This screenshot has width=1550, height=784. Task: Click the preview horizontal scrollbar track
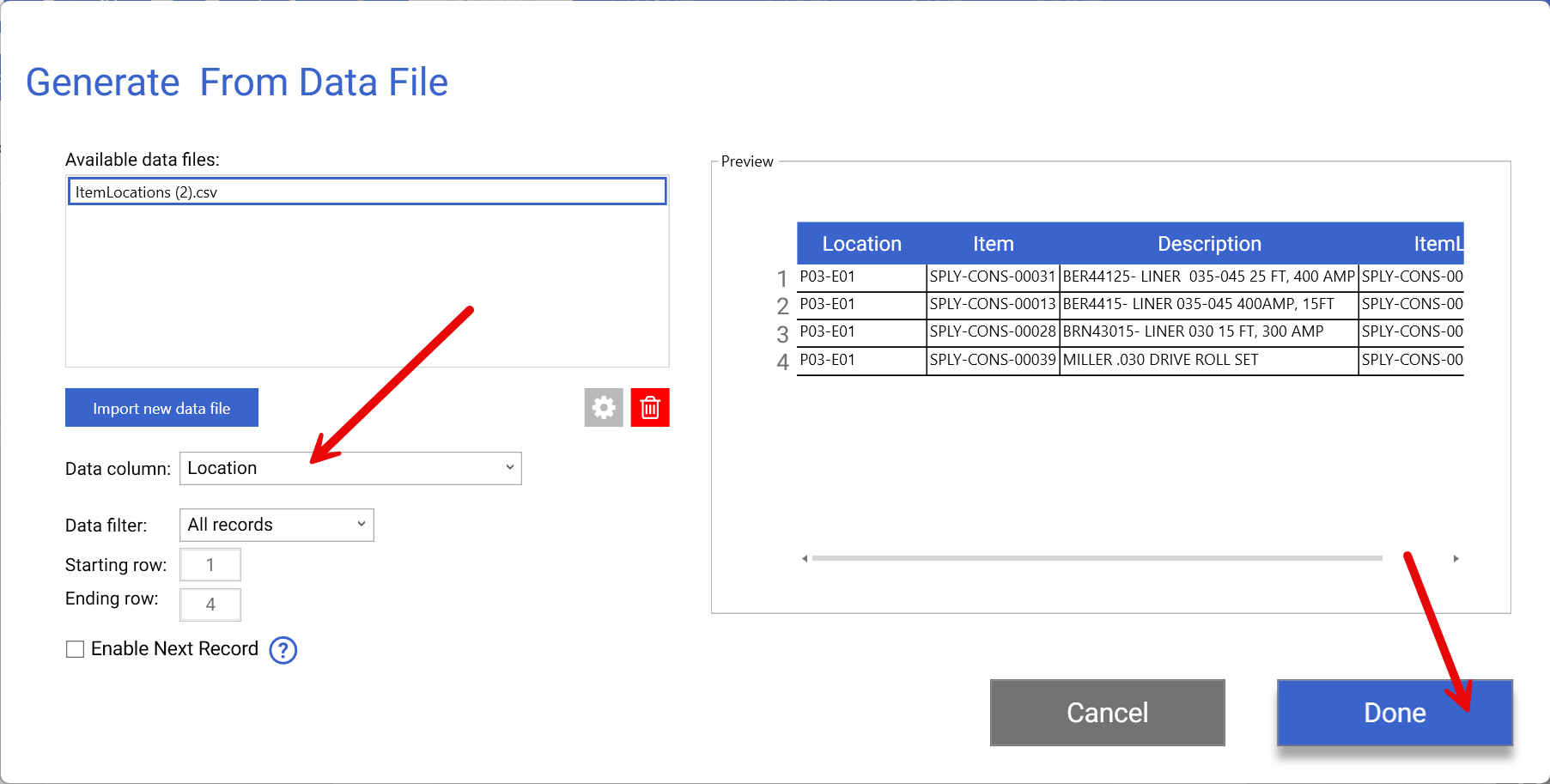tap(1097, 558)
